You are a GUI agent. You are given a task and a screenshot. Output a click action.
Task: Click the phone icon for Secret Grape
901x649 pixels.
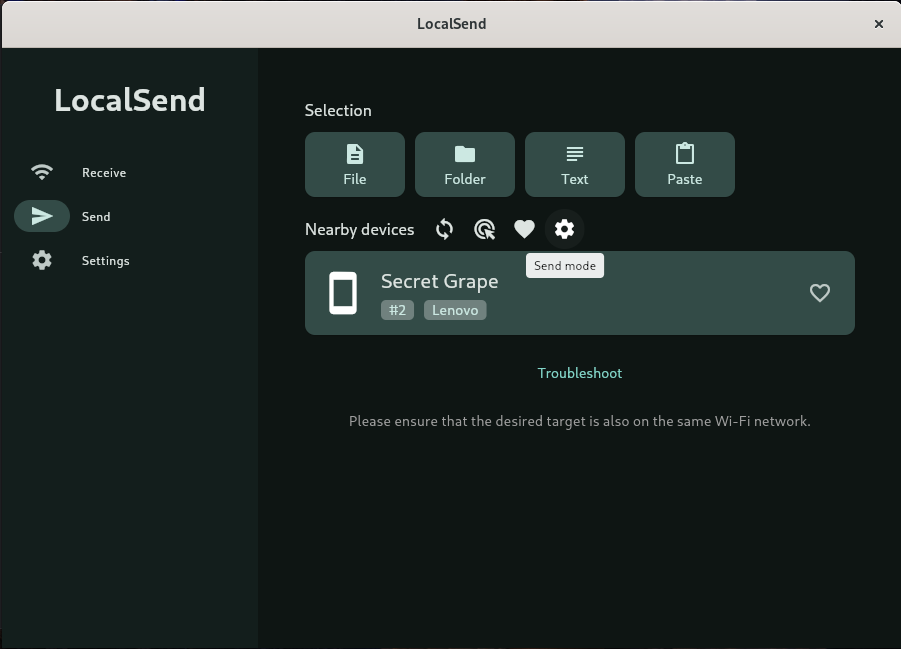click(x=343, y=293)
